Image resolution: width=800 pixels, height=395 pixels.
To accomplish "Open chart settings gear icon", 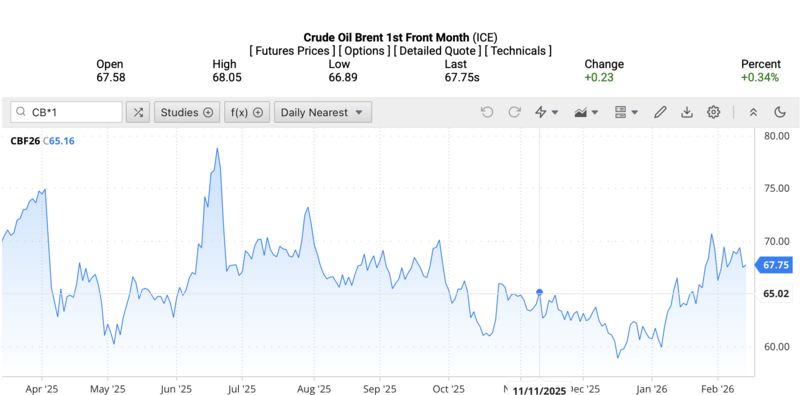I will pyautogui.click(x=713, y=112).
